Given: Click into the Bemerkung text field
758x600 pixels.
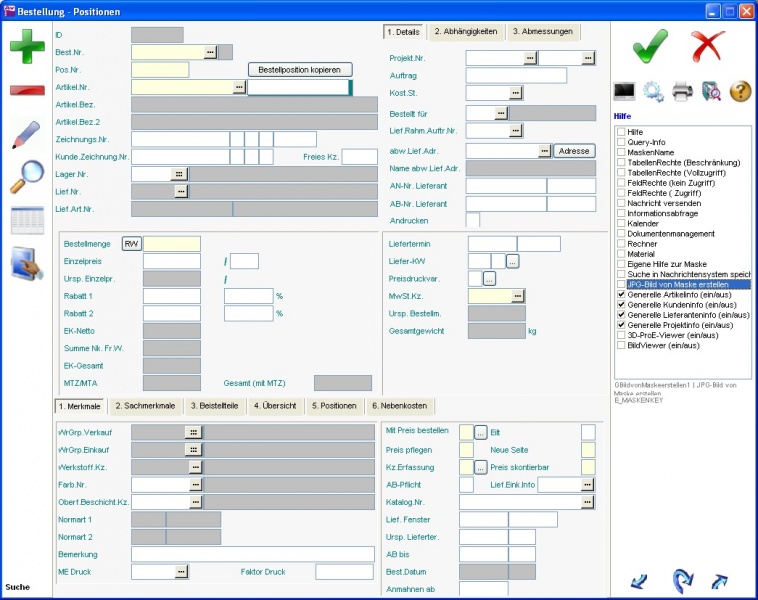Looking at the screenshot, I should (252, 554).
